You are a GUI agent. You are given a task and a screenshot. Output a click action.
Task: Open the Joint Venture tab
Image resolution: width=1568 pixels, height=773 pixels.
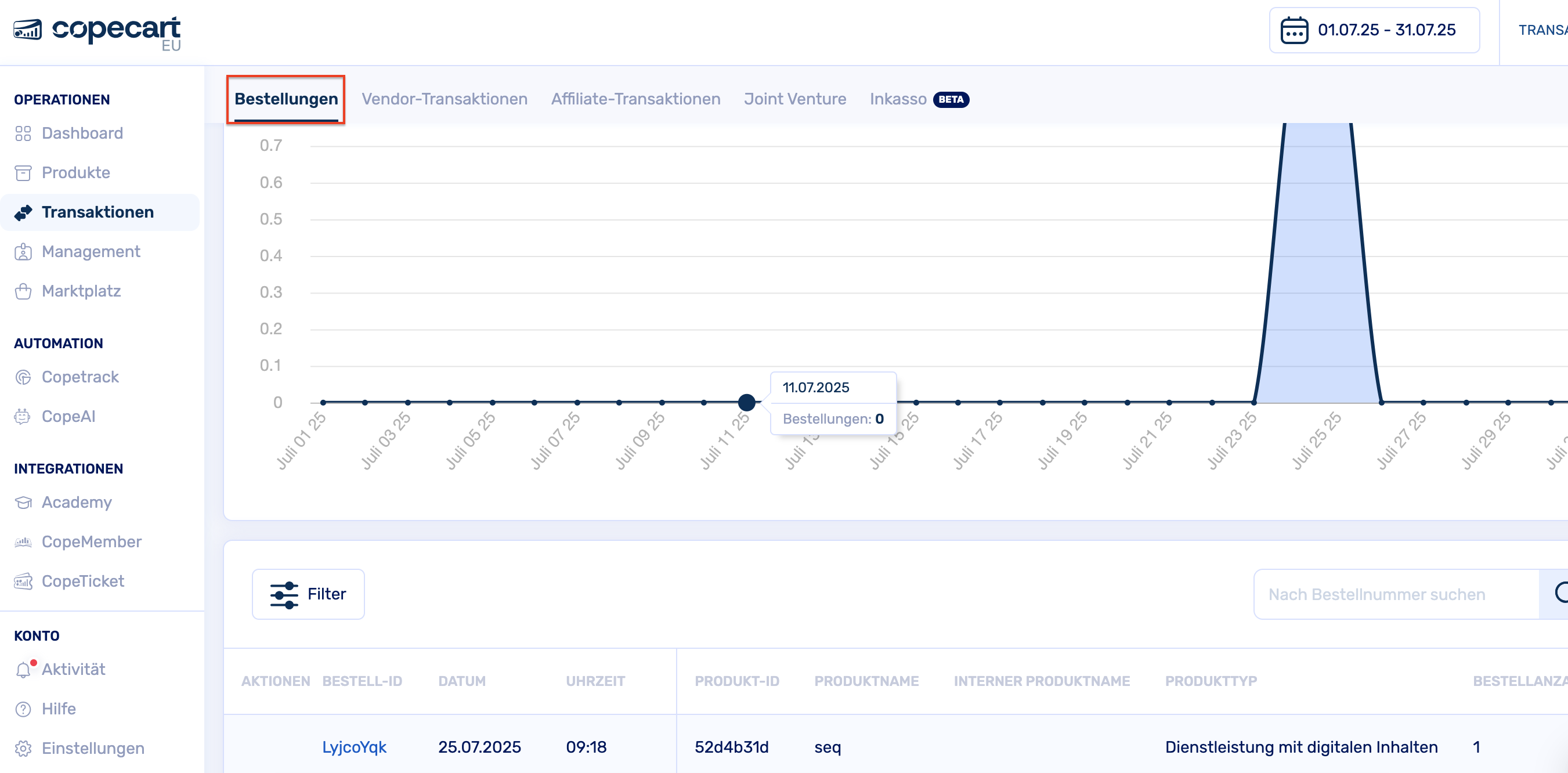[x=794, y=99]
